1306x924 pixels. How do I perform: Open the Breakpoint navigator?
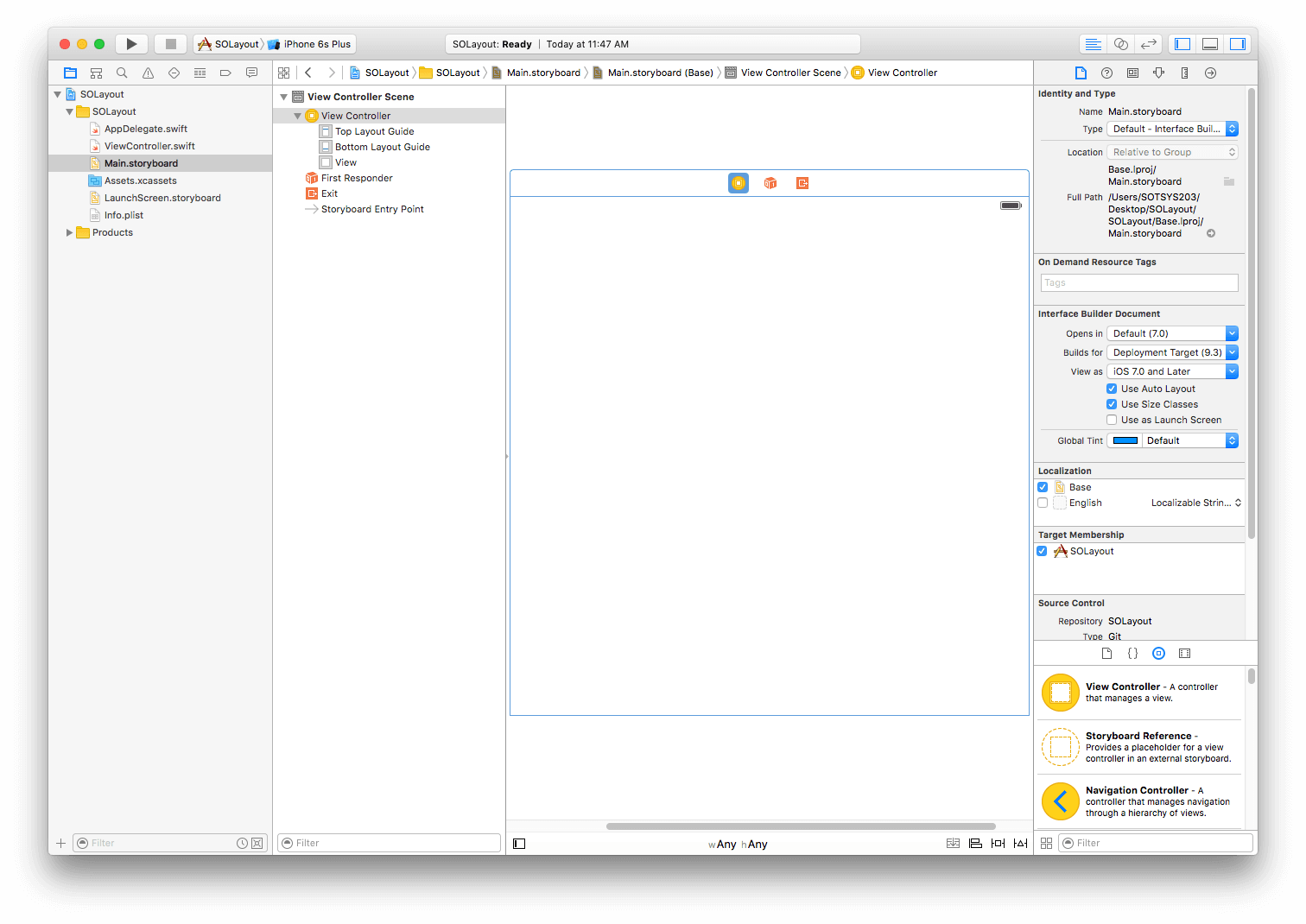(x=225, y=73)
